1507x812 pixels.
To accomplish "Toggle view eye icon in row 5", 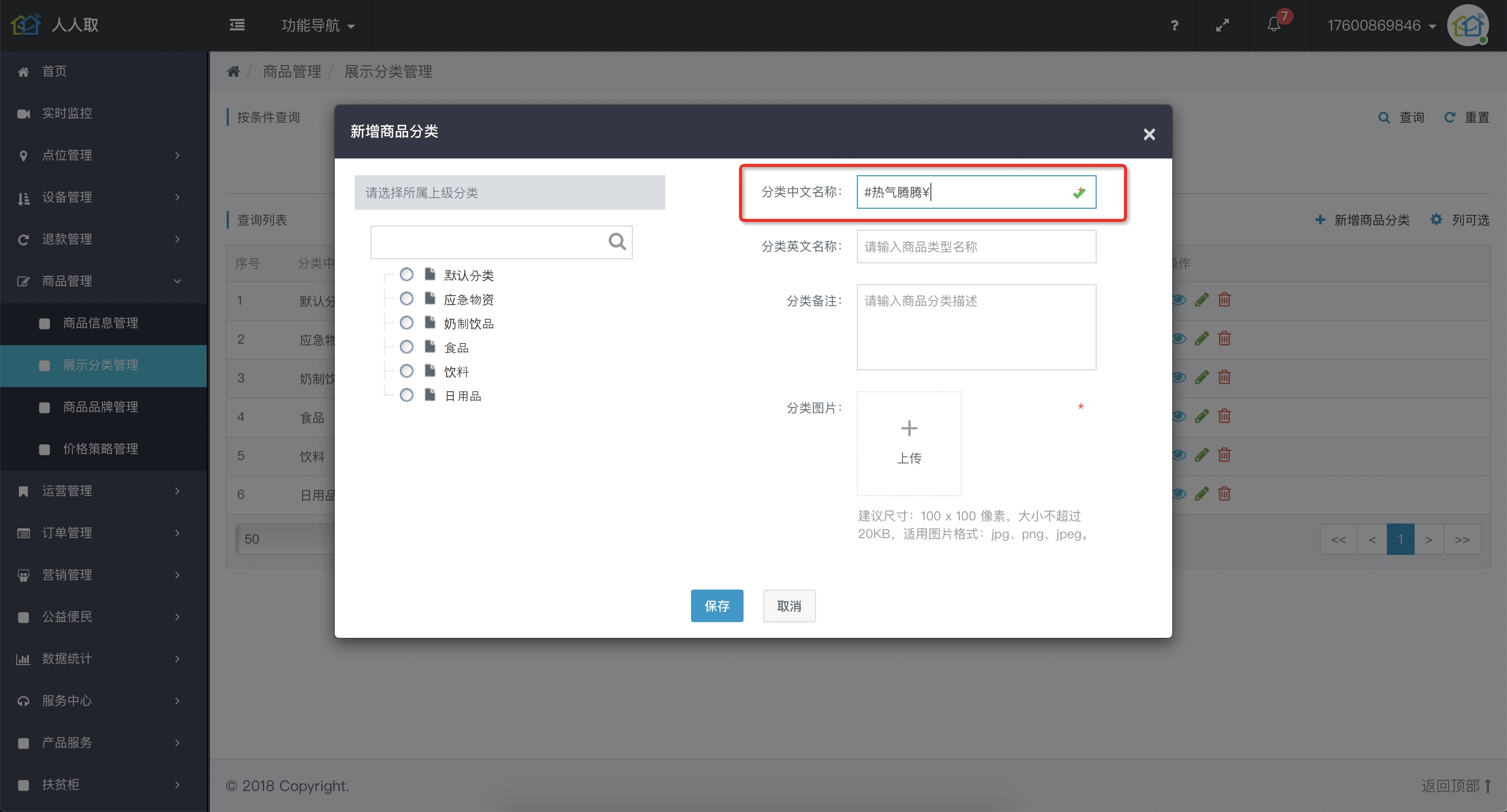I will (x=1180, y=455).
